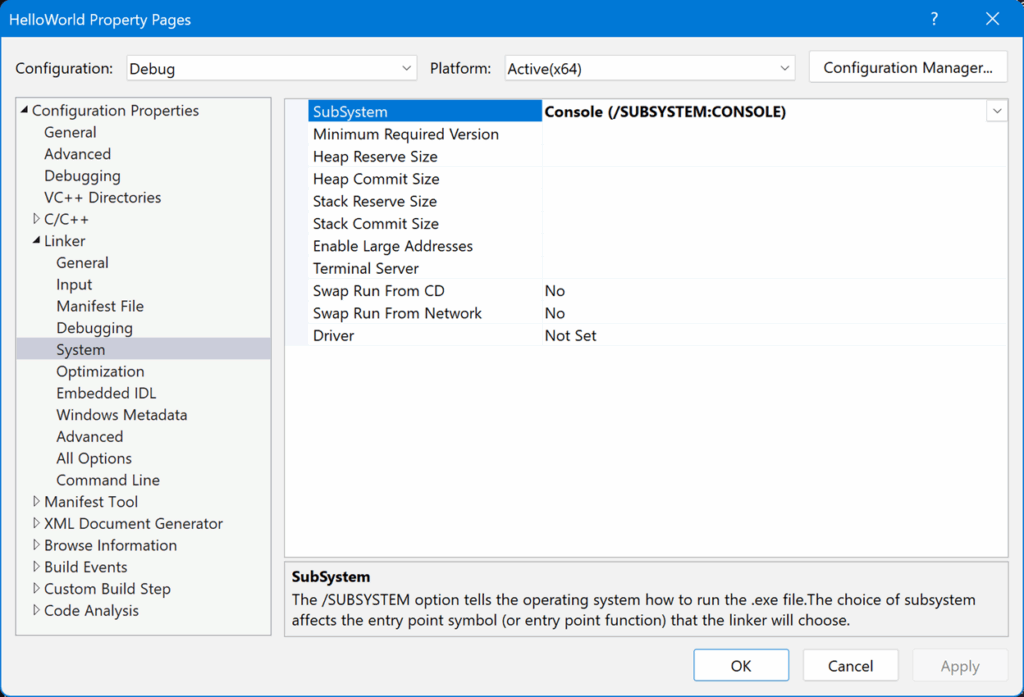1024x697 pixels.
Task: Click the Configuration Manager button
Action: pos(907,68)
